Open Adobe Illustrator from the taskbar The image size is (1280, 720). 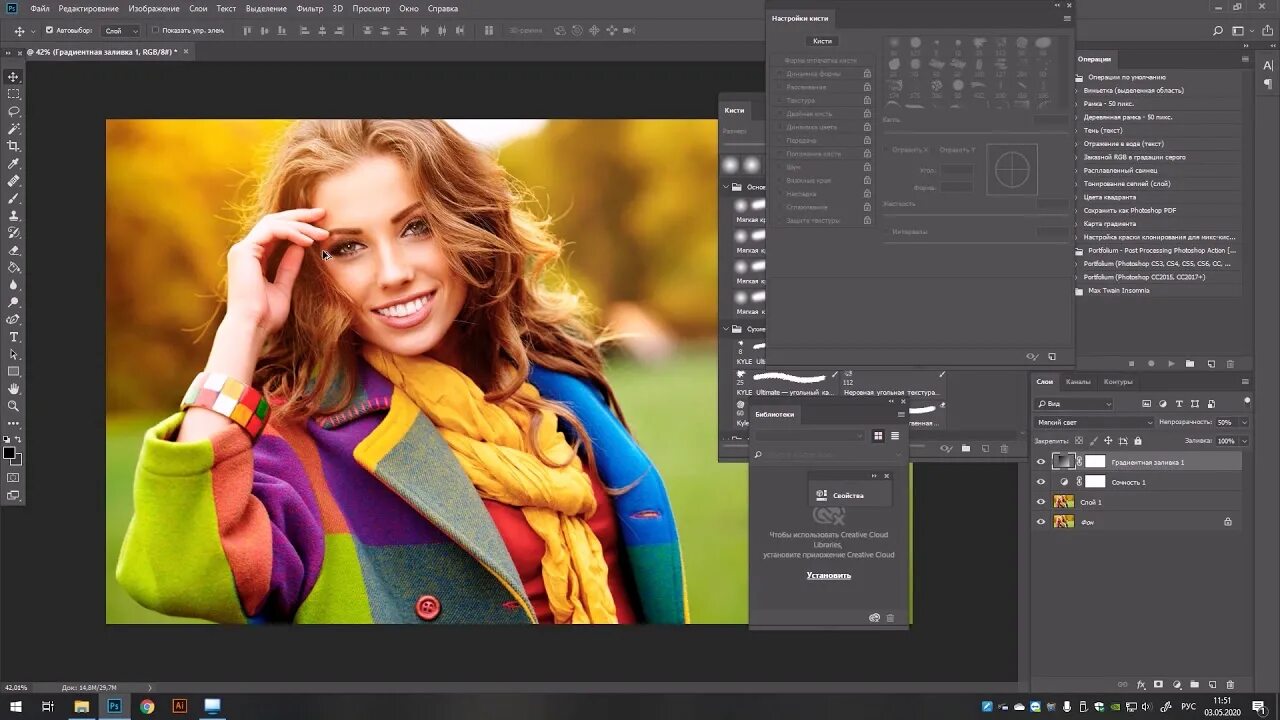(180, 706)
